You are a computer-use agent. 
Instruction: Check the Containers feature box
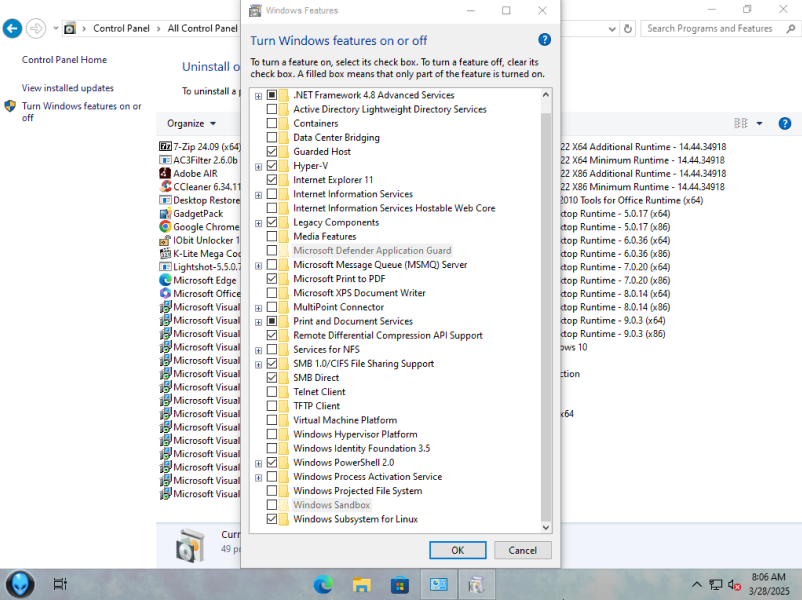(x=272, y=123)
